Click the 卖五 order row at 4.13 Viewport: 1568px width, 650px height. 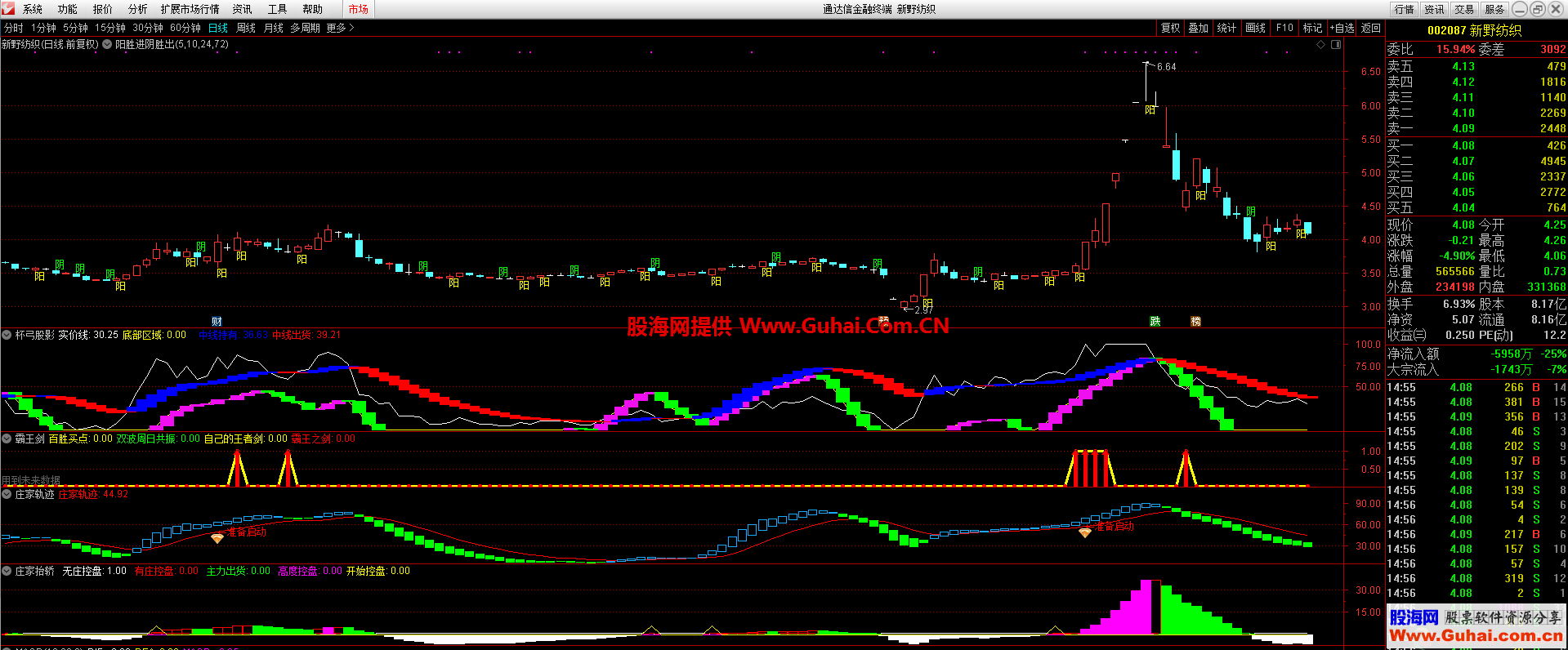click(x=1476, y=67)
